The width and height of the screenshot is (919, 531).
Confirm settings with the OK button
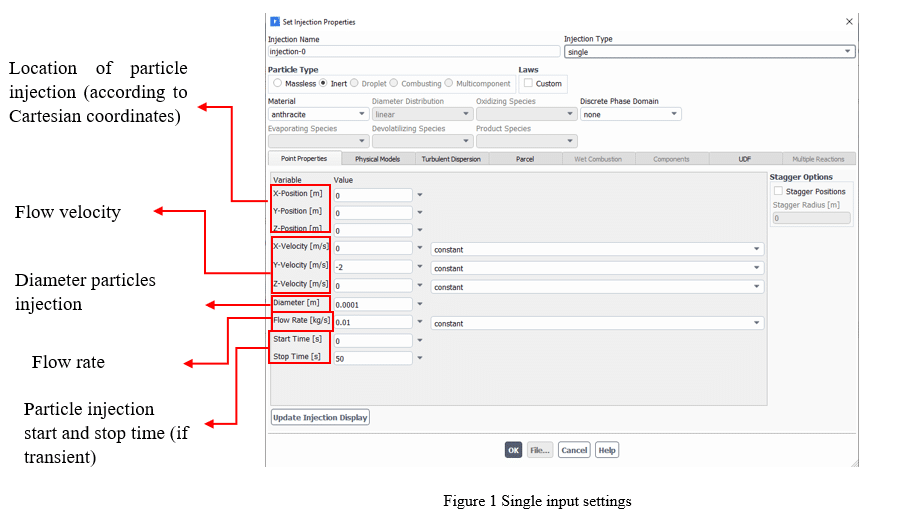pyautogui.click(x=513, y=450)
